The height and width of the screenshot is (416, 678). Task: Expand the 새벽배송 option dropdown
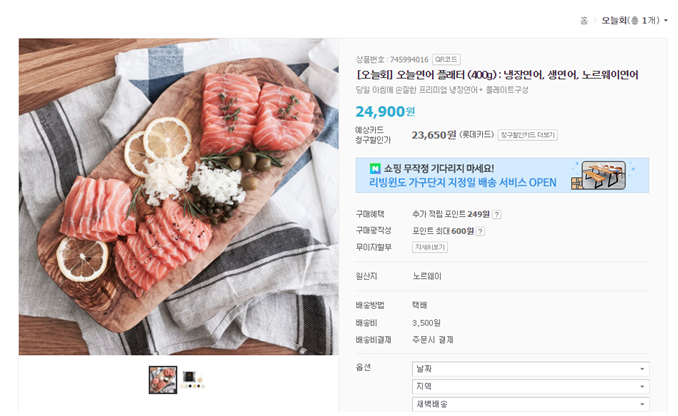click(x=531, y=404)
